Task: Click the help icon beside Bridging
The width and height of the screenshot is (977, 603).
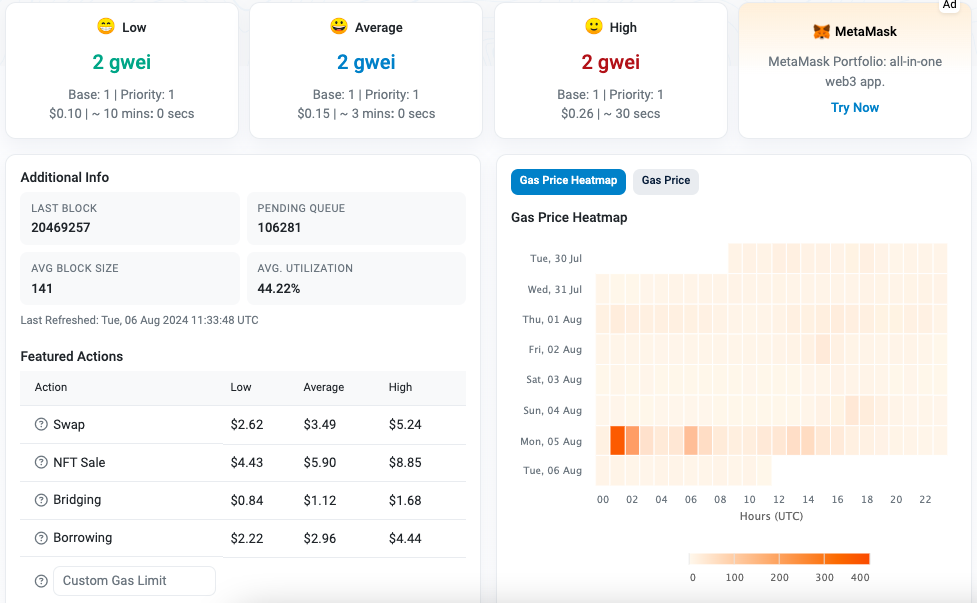Action: [x=41, y=500]
